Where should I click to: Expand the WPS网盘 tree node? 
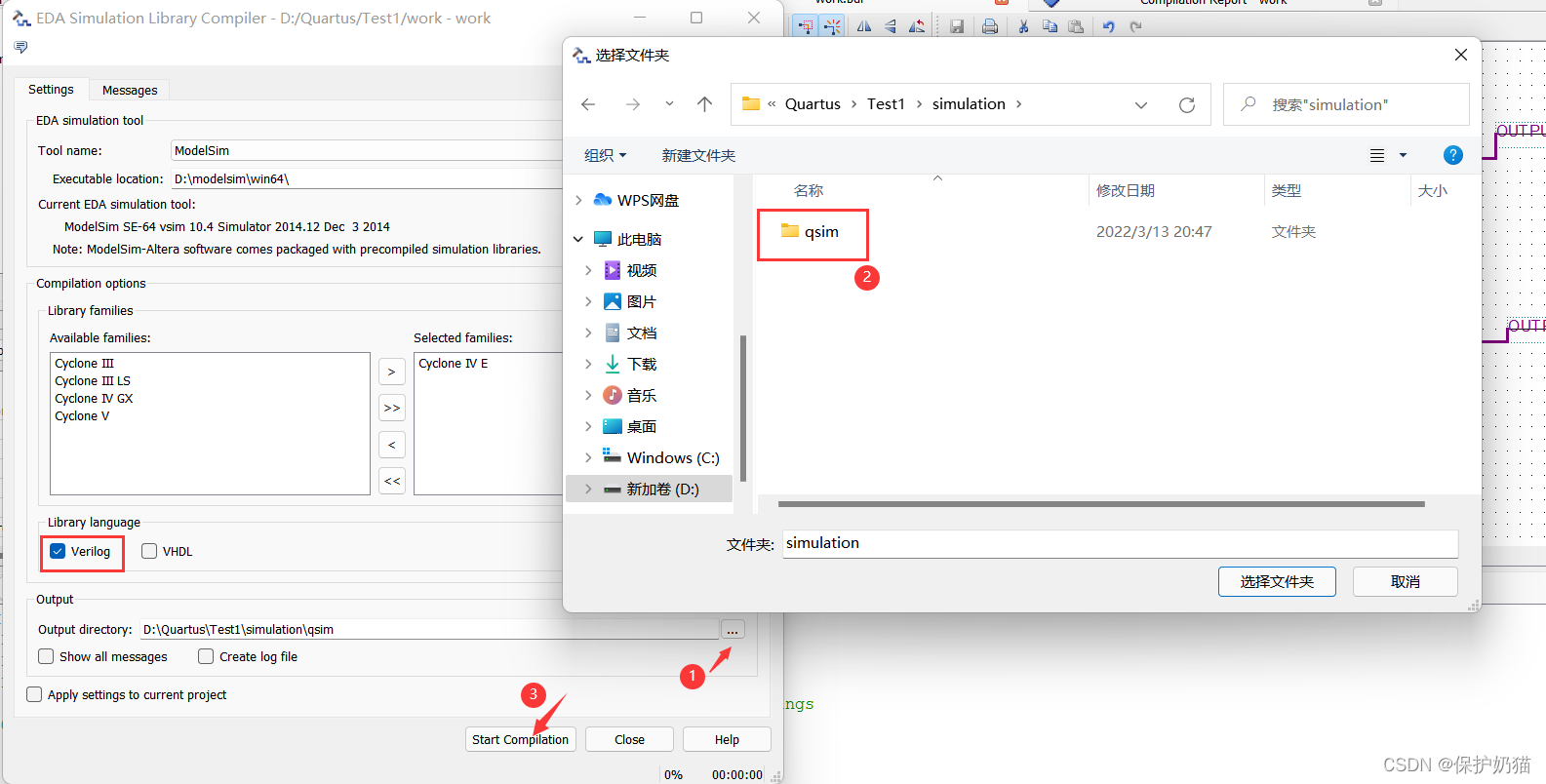pos(578,200)
